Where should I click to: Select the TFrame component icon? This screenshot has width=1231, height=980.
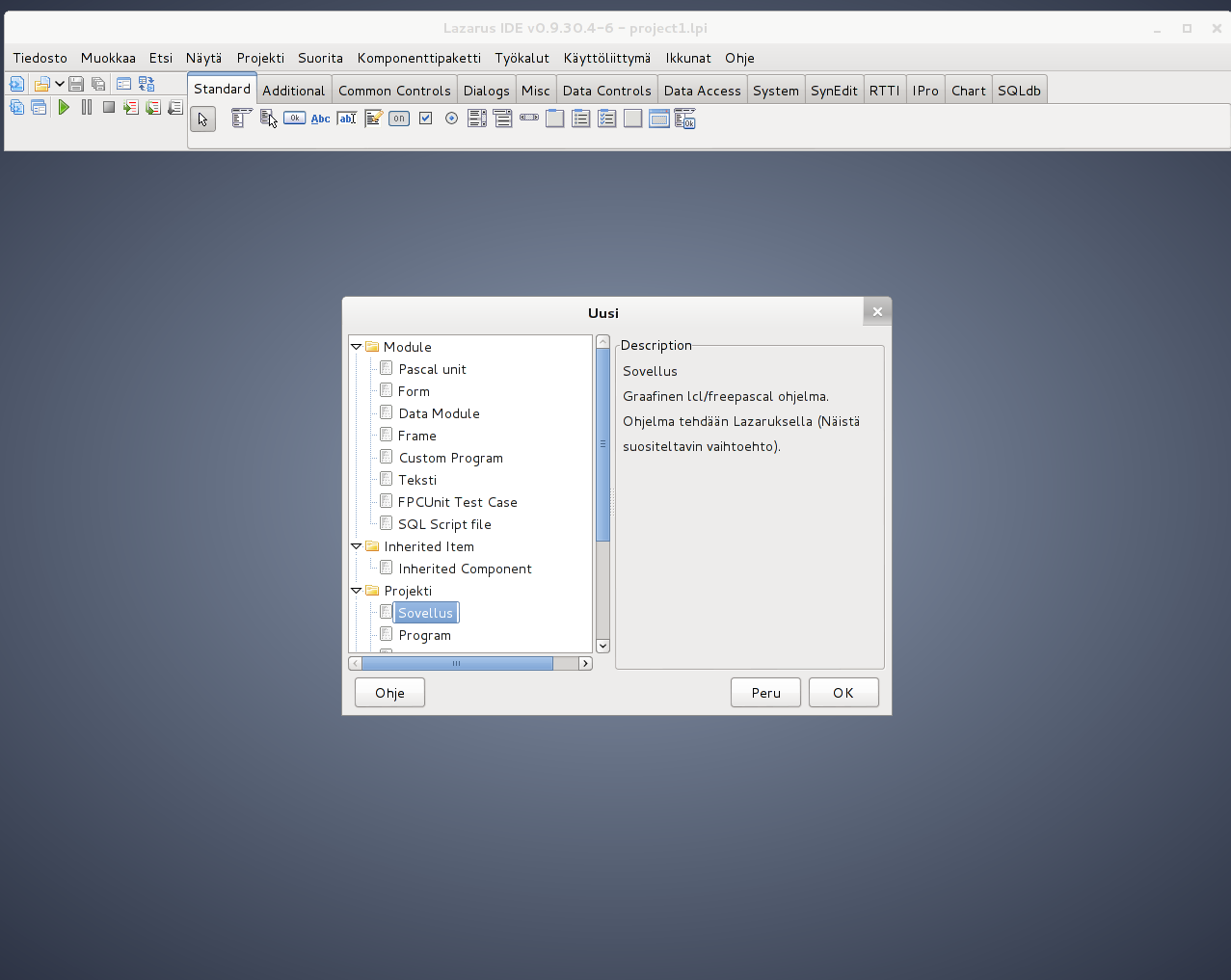point(659,119)
